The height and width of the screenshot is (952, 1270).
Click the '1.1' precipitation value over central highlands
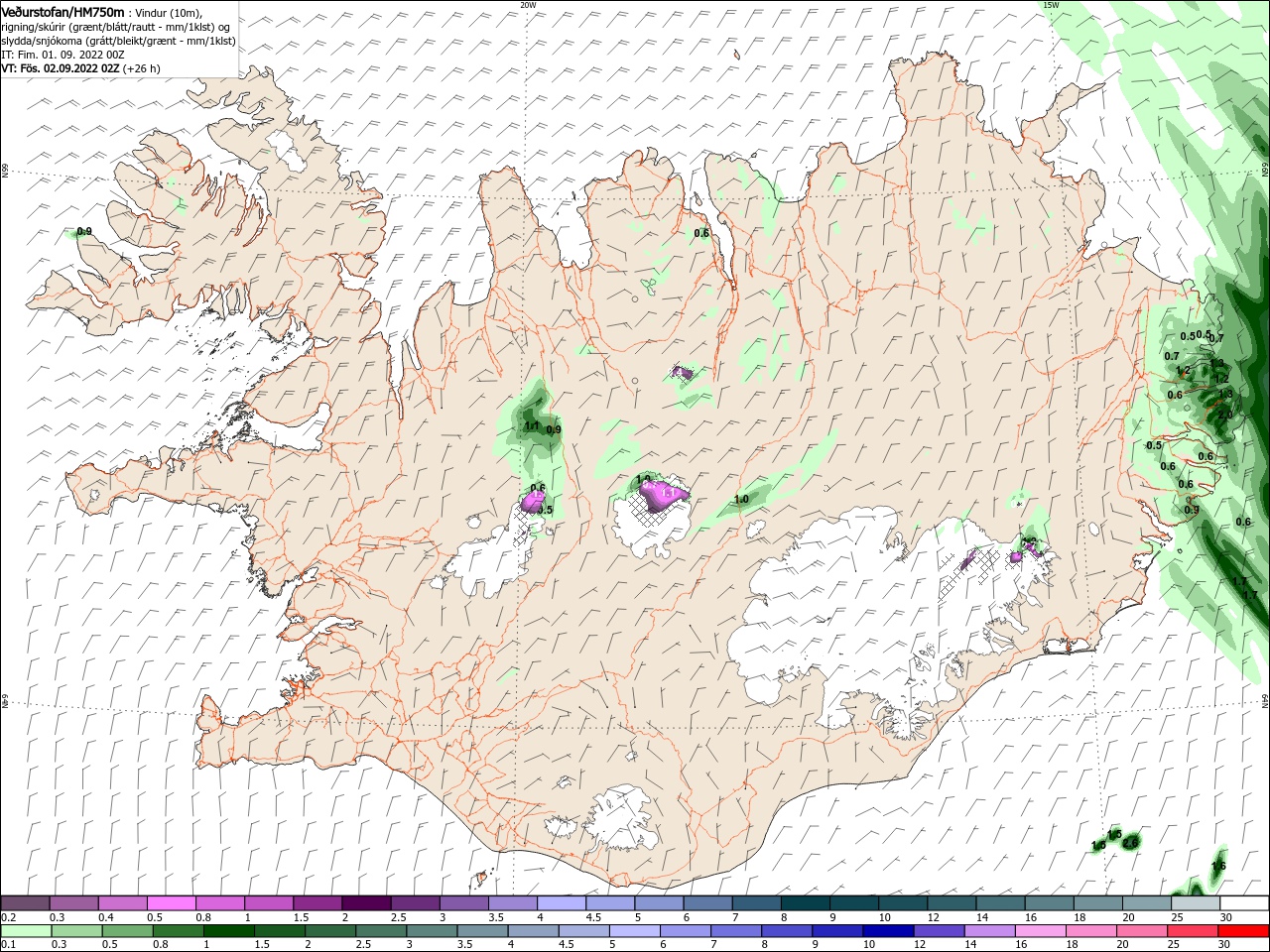pos(531,426)
